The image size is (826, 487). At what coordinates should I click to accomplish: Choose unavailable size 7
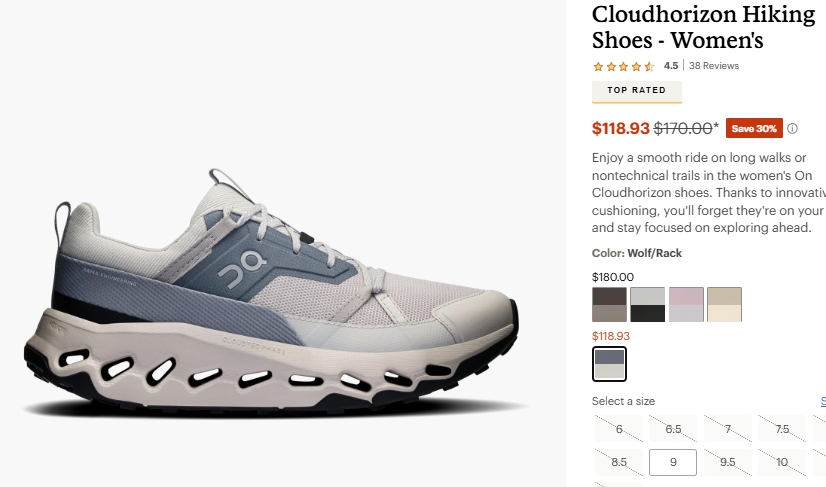pyautogui.click(x=727, y=429)
